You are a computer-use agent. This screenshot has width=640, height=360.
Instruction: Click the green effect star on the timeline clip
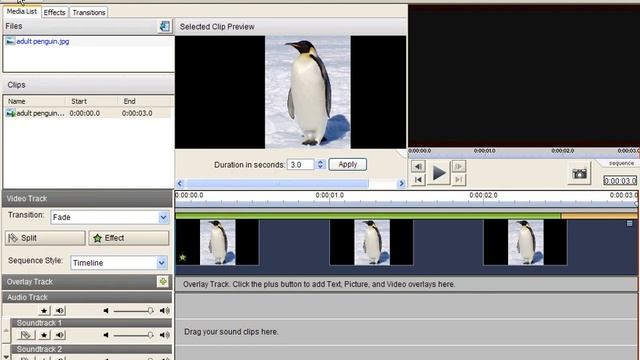pyautogui.click(x=183, y=257)
